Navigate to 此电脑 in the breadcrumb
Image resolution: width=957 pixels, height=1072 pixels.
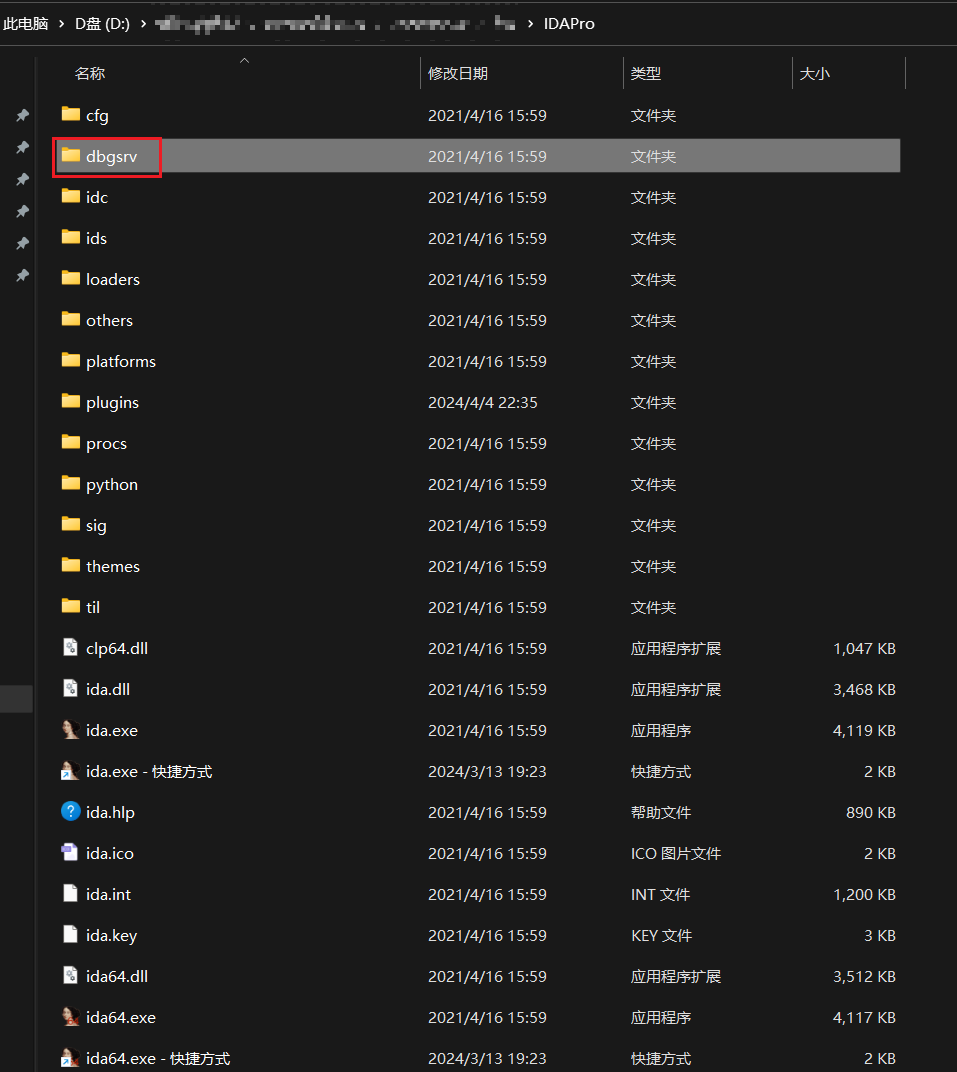click(25, 23)
